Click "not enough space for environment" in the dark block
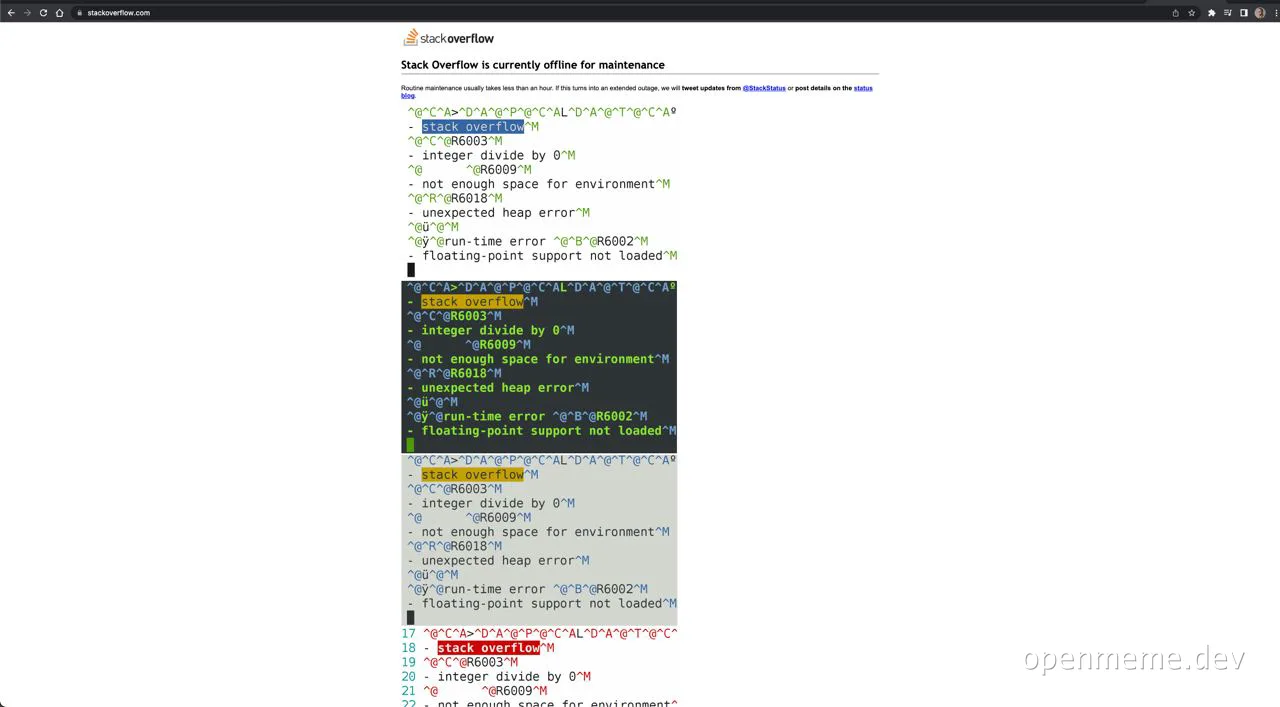The width and height of the screenshot is (1280, 707). click(x=538, y=359)
